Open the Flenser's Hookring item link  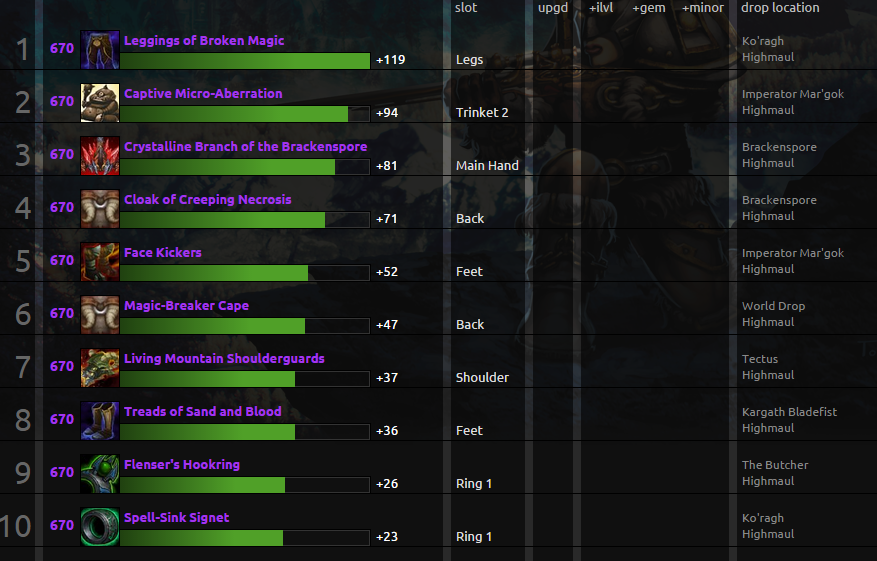pyautogui.click(x=182, y=465)
